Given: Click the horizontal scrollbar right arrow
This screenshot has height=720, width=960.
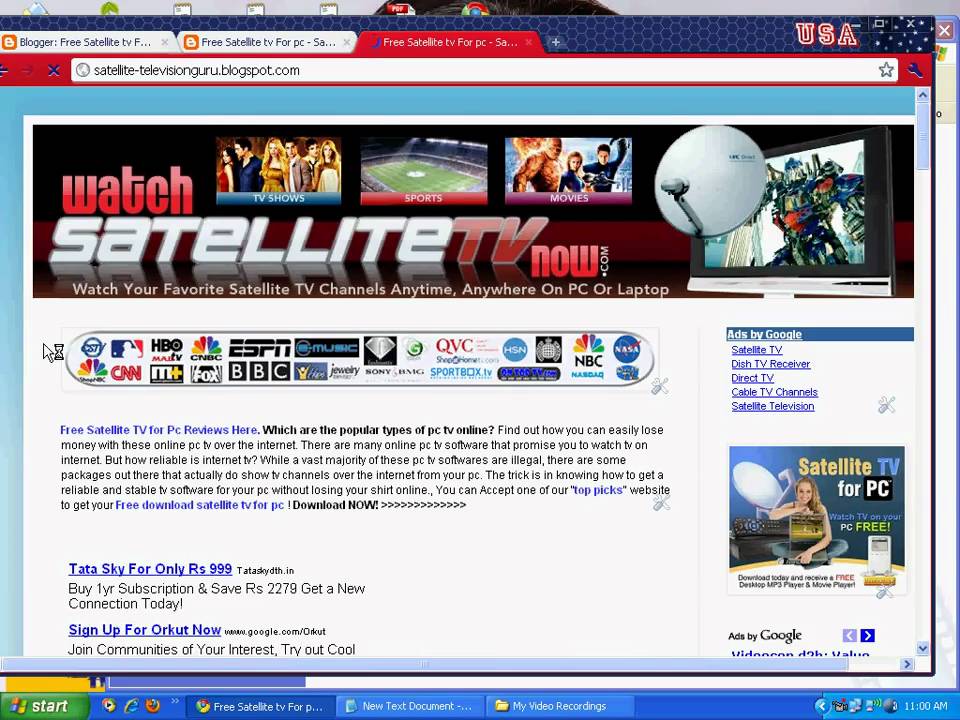Looking at the screenshot, I should (x=907, y=664).
